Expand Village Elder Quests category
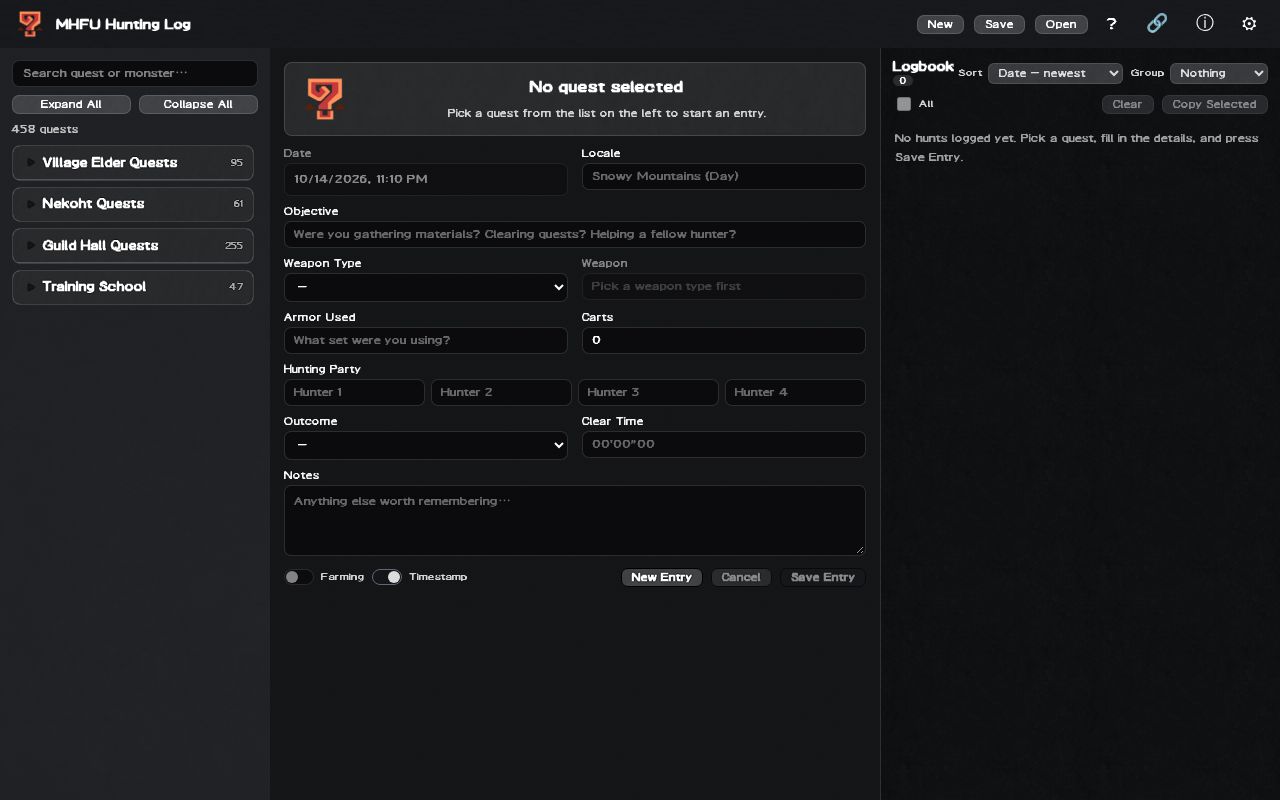This screenshot has width=1280, height=800. click(x=133, y=163)
